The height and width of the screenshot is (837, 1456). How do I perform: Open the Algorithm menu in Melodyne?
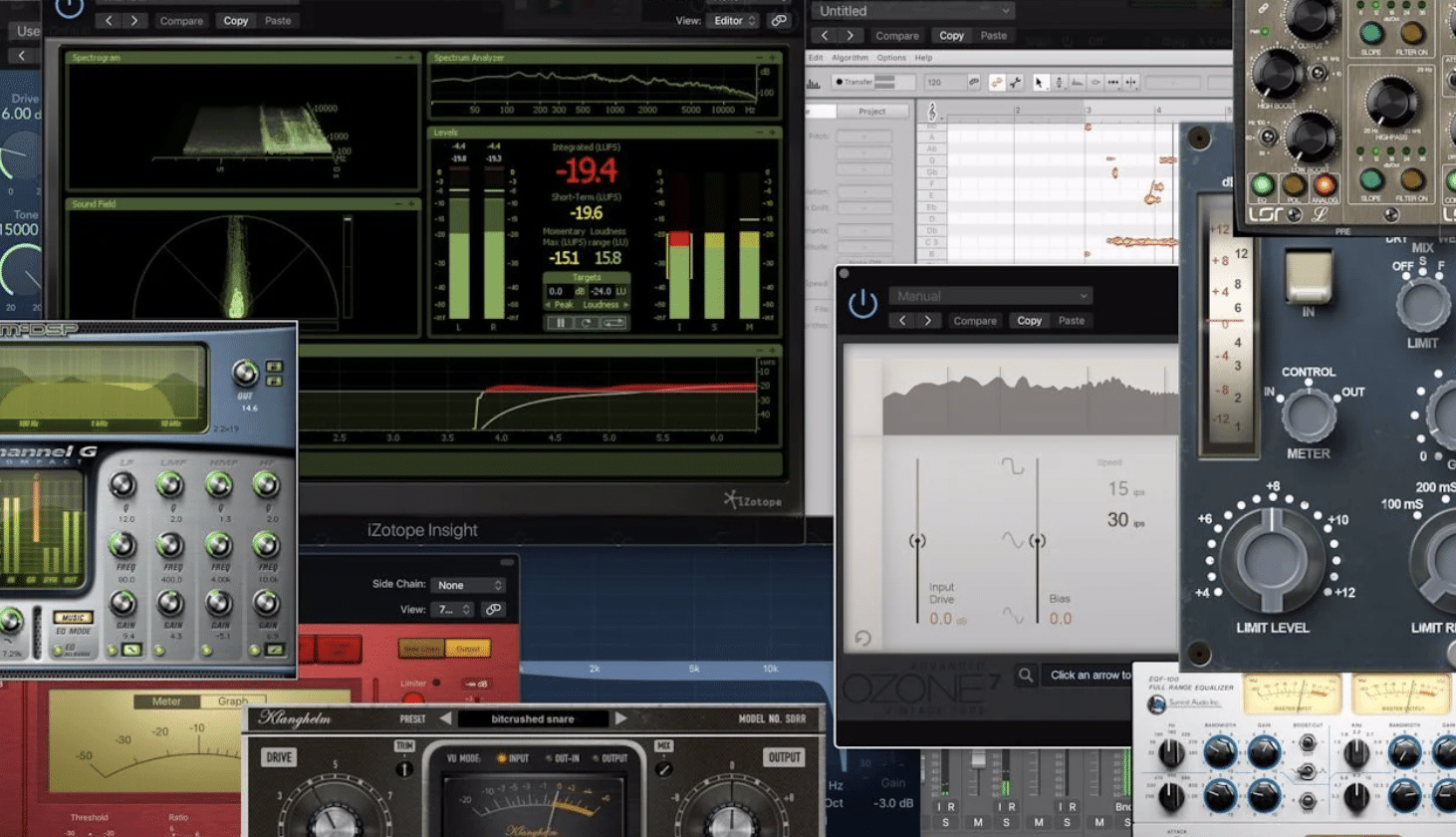[x=849, y=58]
